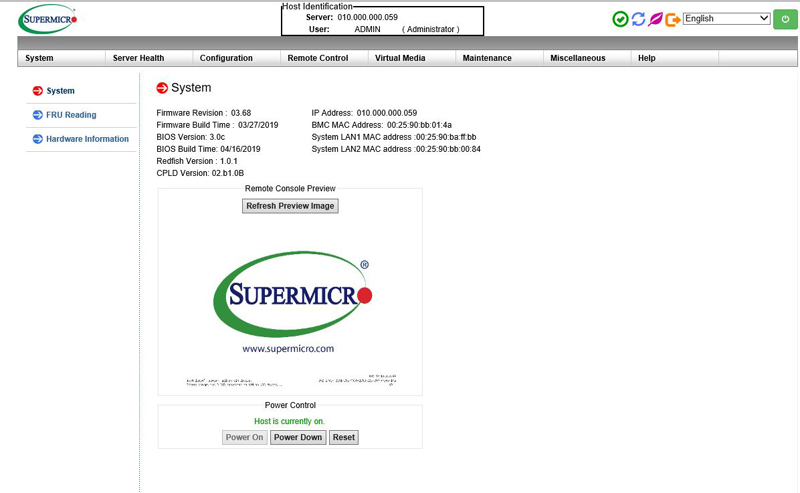
Task: Click the Server address in Host Identification
Action: tap(367, 17)
